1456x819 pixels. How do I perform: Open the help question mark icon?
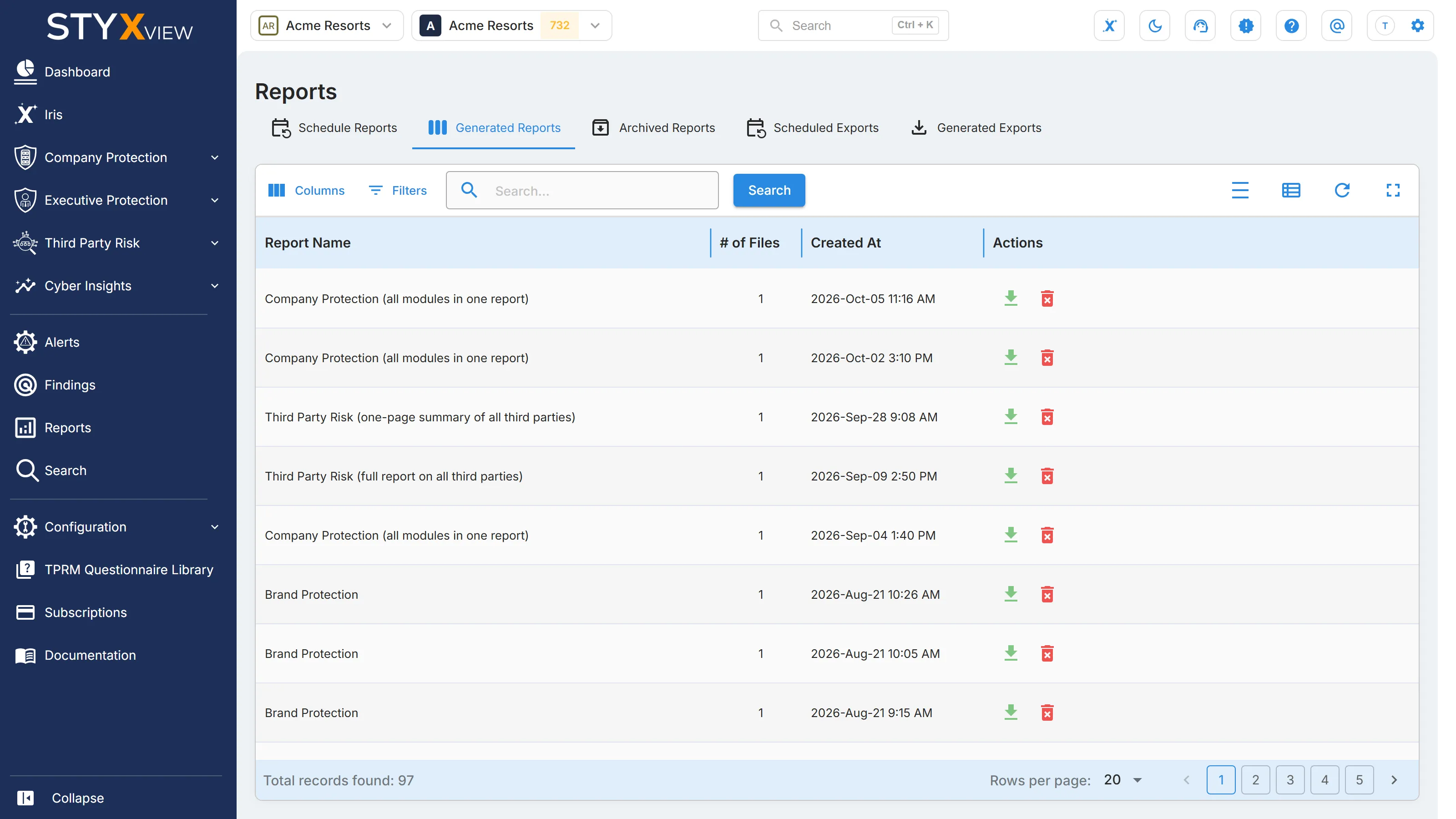tap(1291, 25)
